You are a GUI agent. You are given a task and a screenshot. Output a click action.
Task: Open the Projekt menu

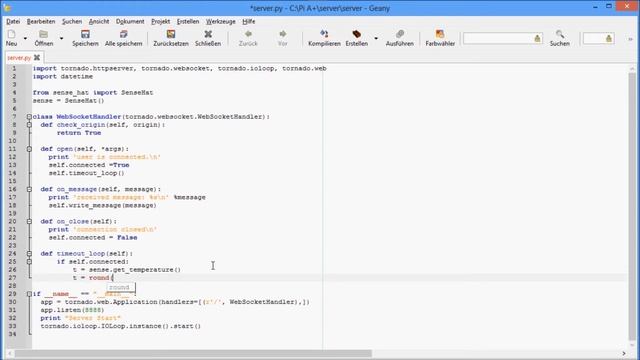(x=160, y=21)
